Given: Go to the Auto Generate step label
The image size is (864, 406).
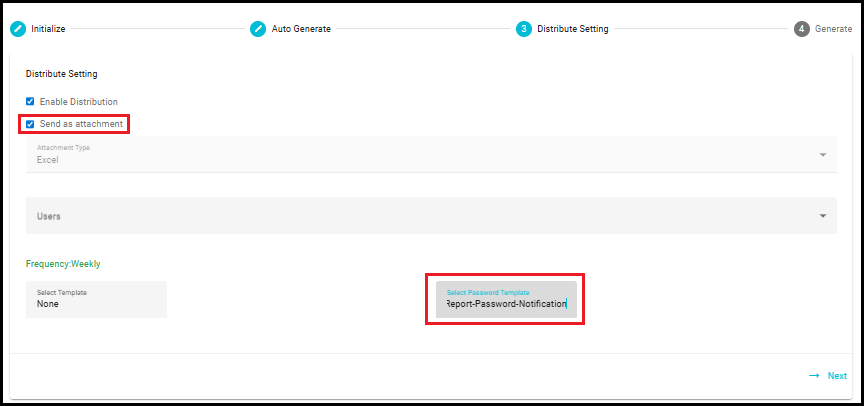Looking at the screenshot, I should click(301, 29).
